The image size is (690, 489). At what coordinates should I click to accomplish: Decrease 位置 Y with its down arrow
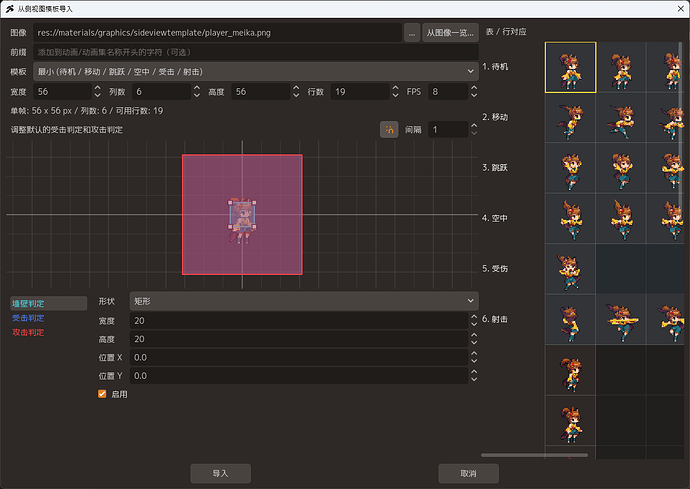474,380
